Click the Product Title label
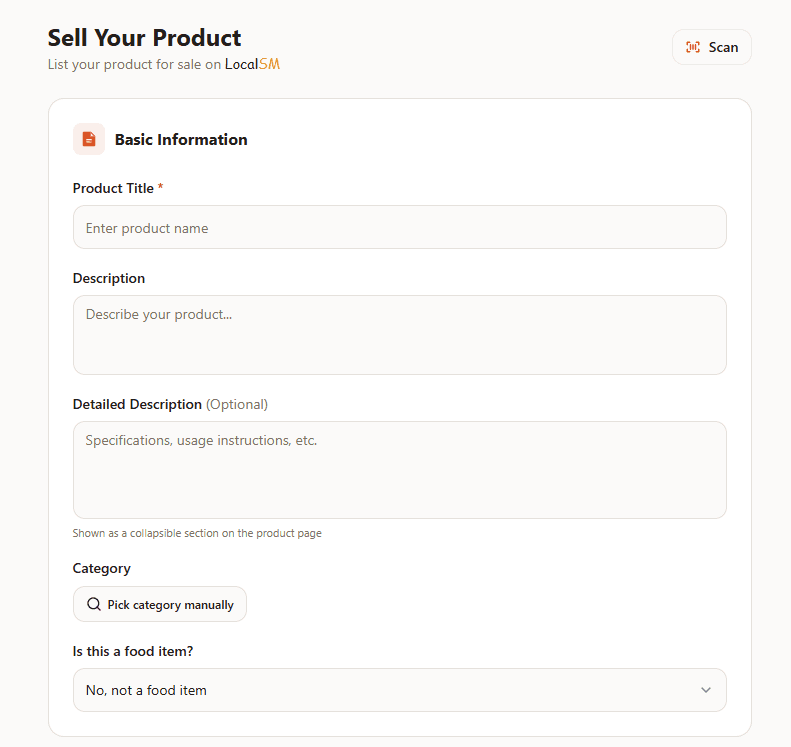Screen dimensions: 791x747 (x=113, y=188)
